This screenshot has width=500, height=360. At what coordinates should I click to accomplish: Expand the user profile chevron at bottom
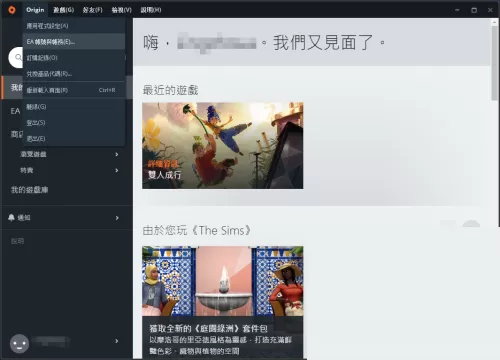[117, 341]
